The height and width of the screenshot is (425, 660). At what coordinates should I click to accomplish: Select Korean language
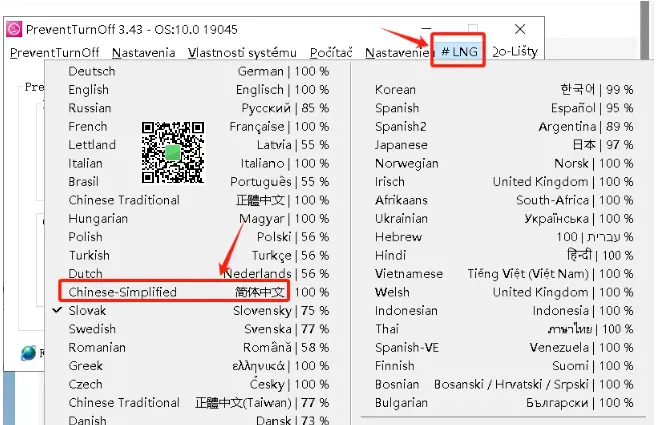pyautogui.click(x=504, y=90)
